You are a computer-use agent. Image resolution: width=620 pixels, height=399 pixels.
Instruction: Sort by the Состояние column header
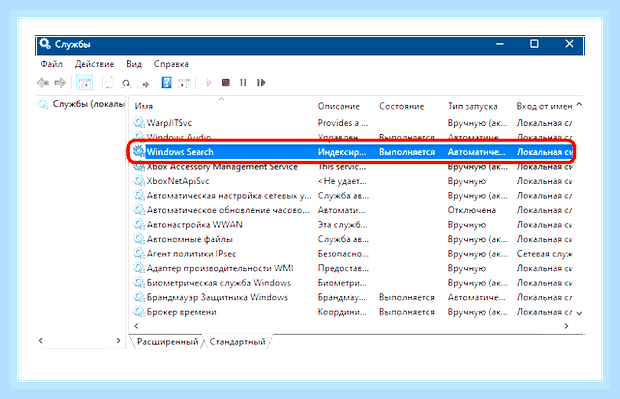(401, 106)
